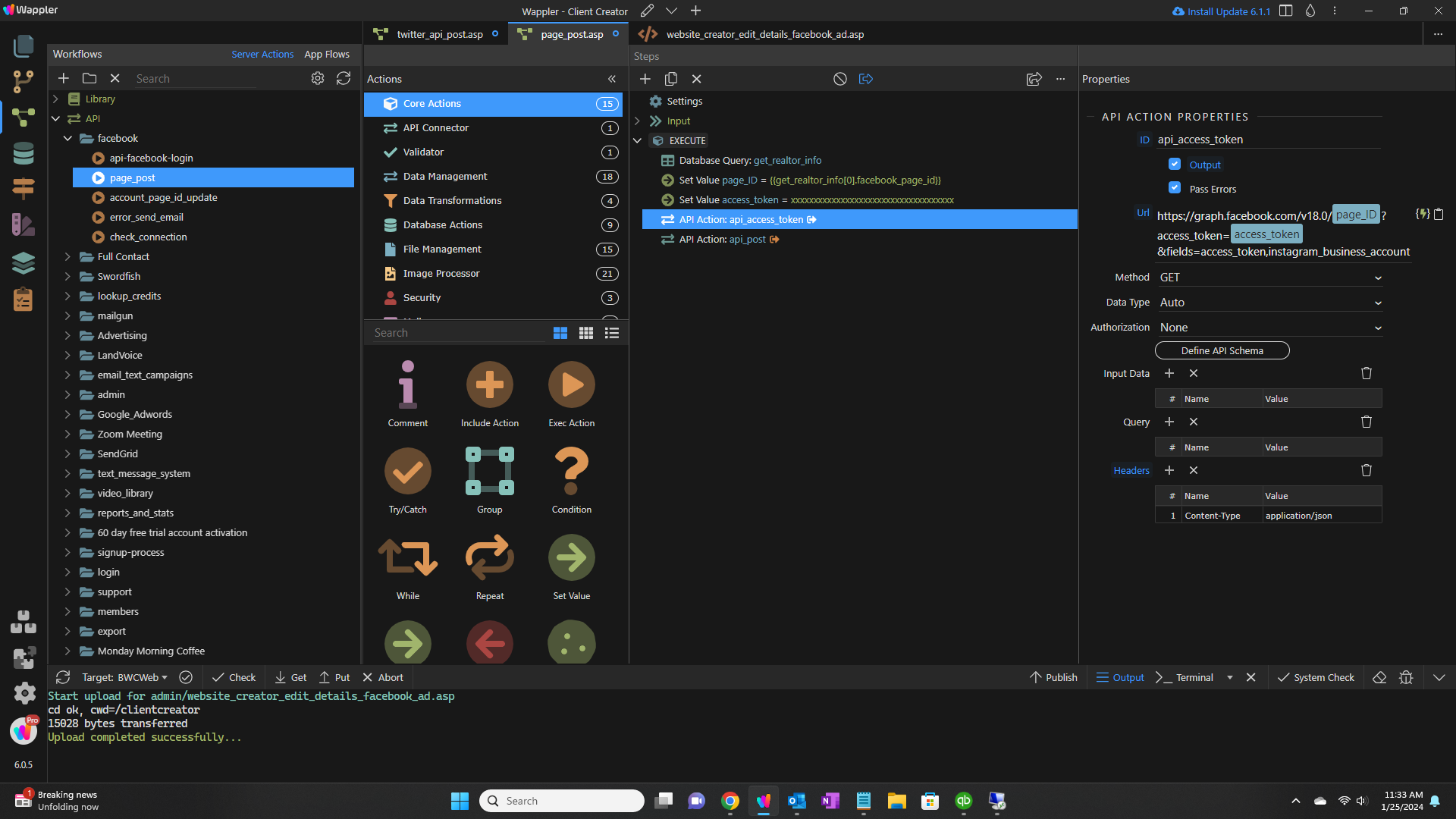
Task: Open File Explorer from the taskbar
Action: pyautogui.click(x=897, y=801)
